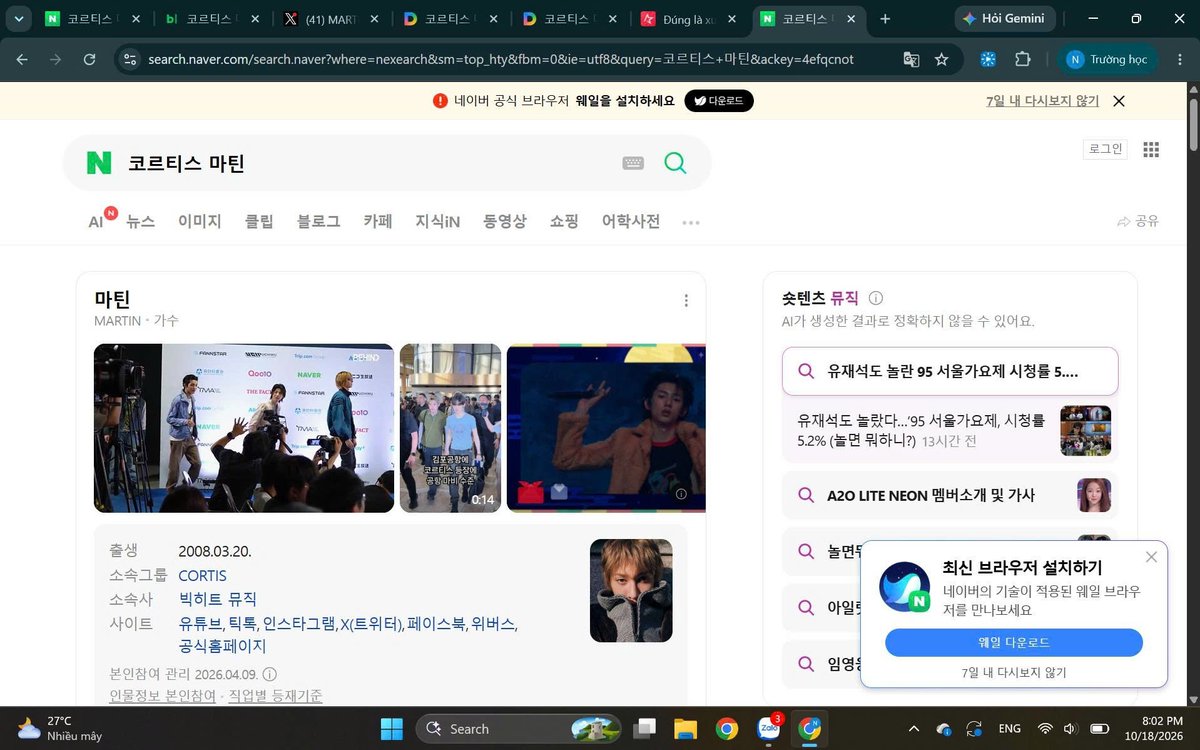Select 유재석도 놀란 95 서울가요제 suggestion
1200x750 pixels.
[950, 371]
